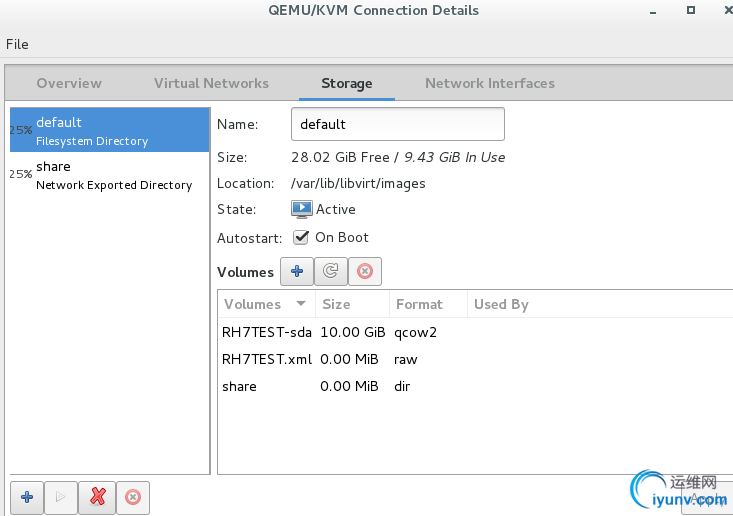Go to the Network Interfaces tab
Screen dimensions: 733x516
[x=490, y=83]
